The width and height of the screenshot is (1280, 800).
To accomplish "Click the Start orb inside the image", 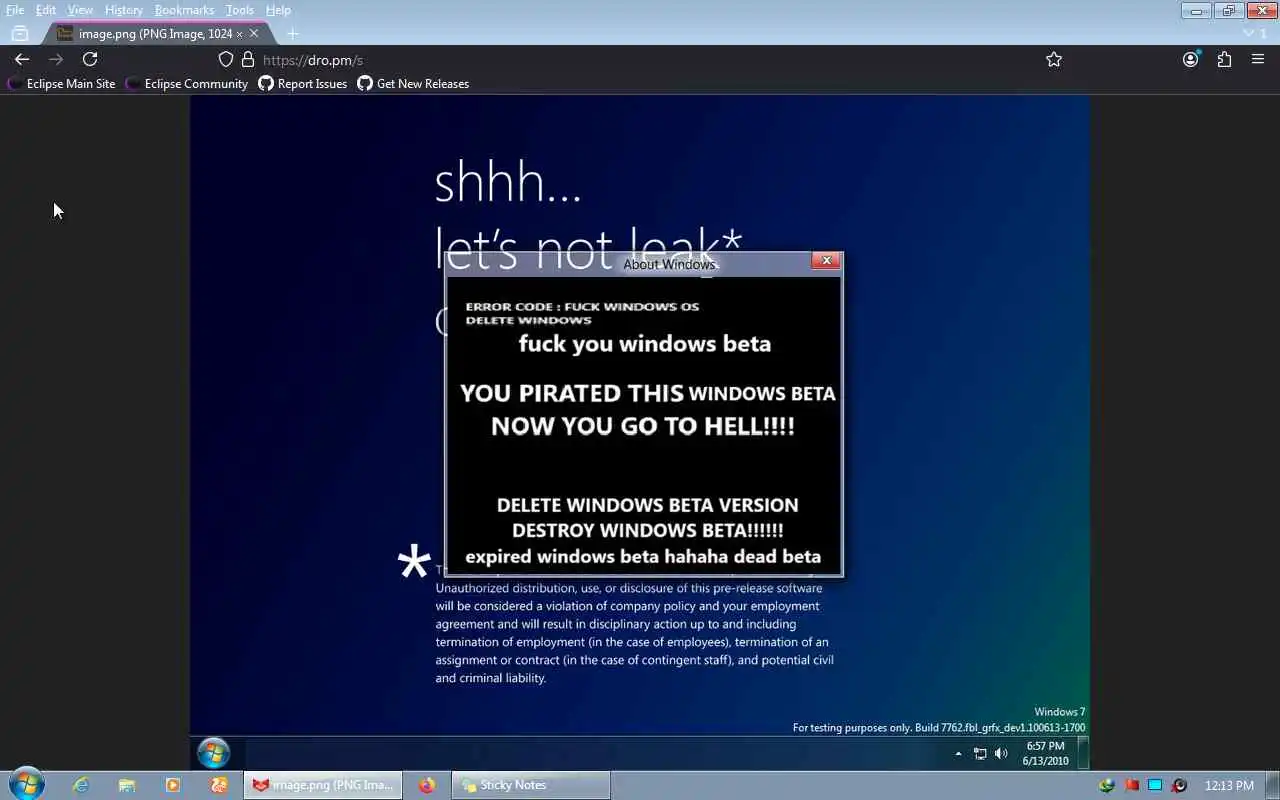I will click(x=213, y=752).
